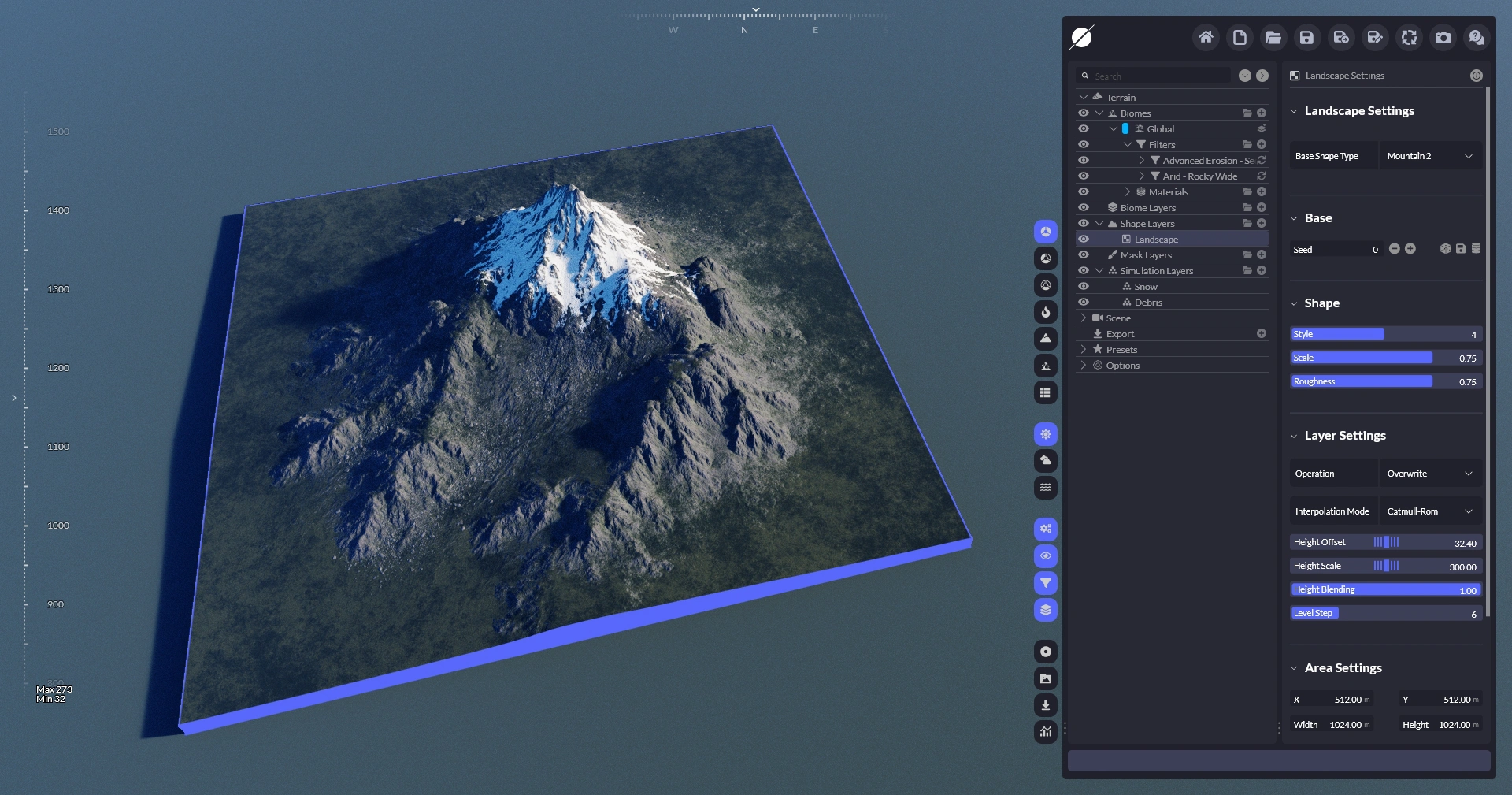This screenshot has width=1512, height=795.
Task: Click the Home icon in top toolbar
Action: [x=1206, y=37]
